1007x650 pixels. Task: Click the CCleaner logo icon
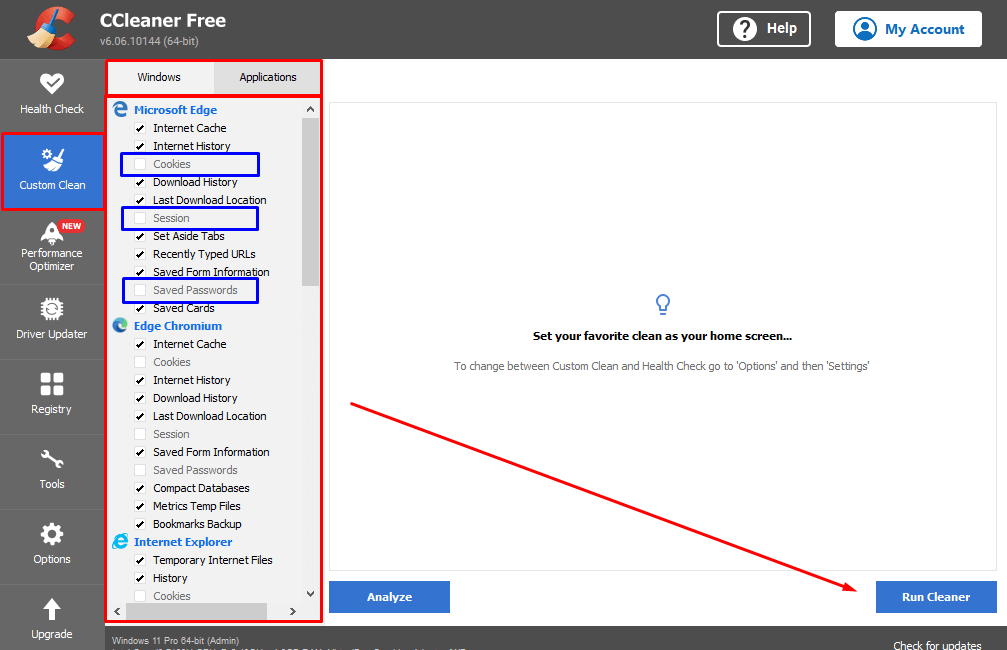coord(51,29)
